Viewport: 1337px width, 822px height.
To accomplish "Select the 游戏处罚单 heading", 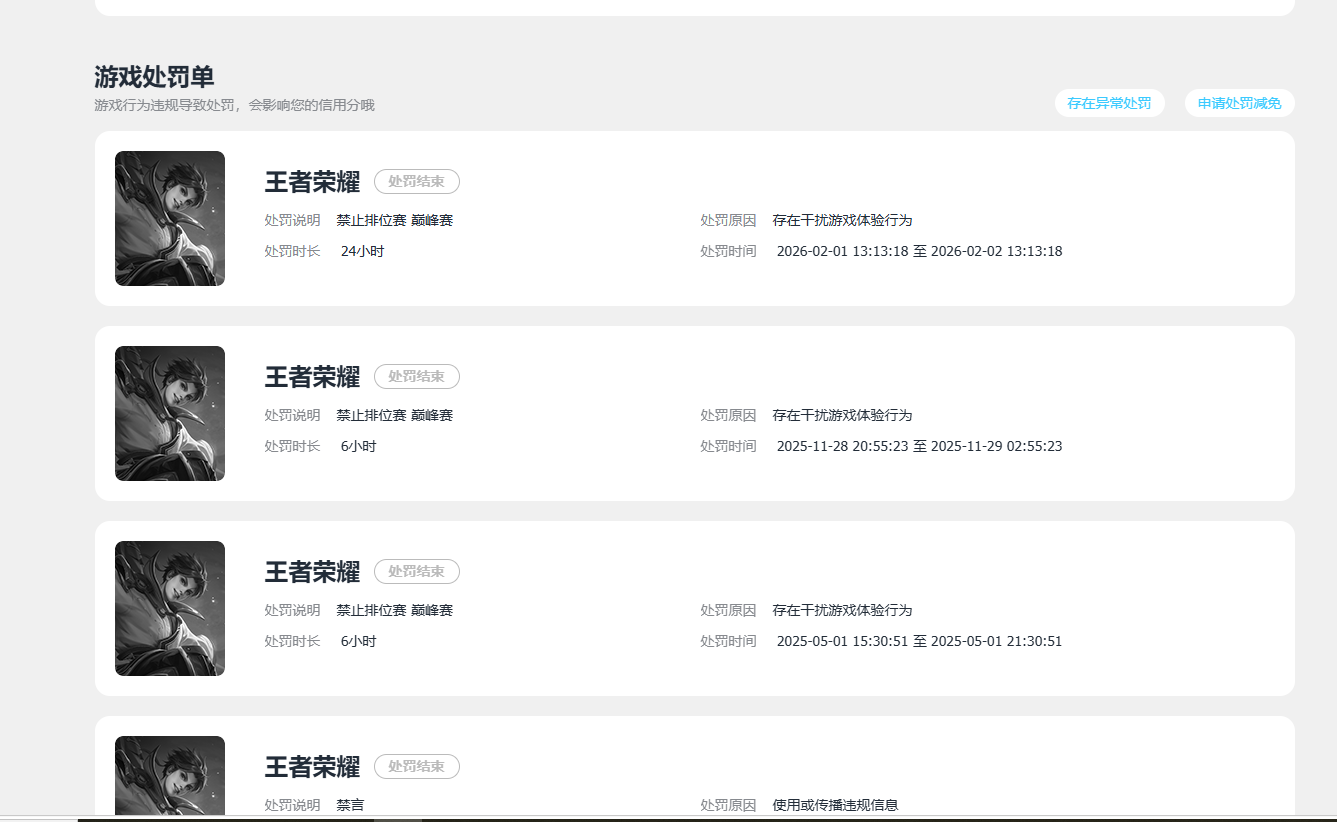I will (x=154, y=77).
